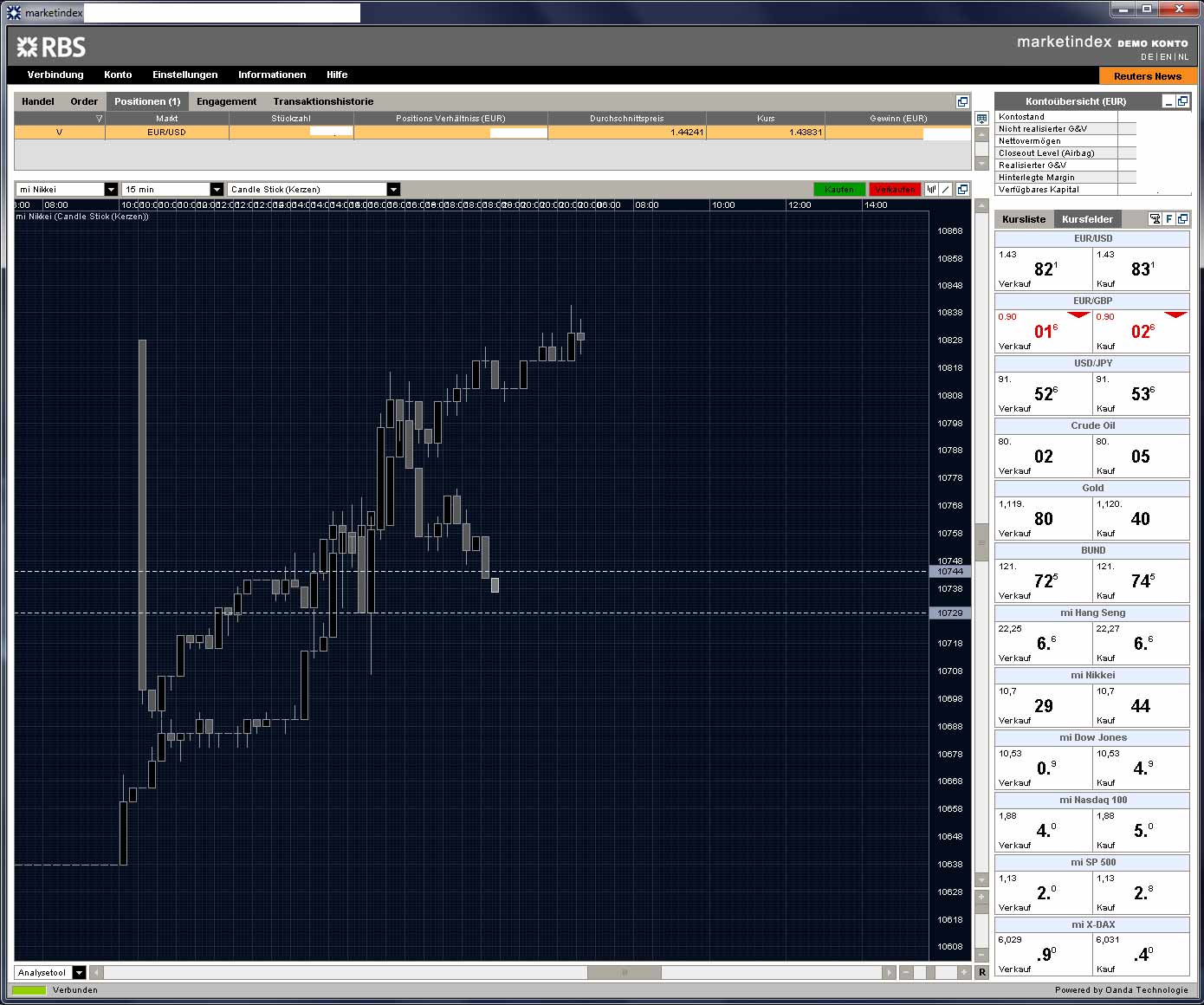Click the chart indicators bar icon
Image resolution: width=1204 pixels, height=1005 pixels.
[931, 189]
